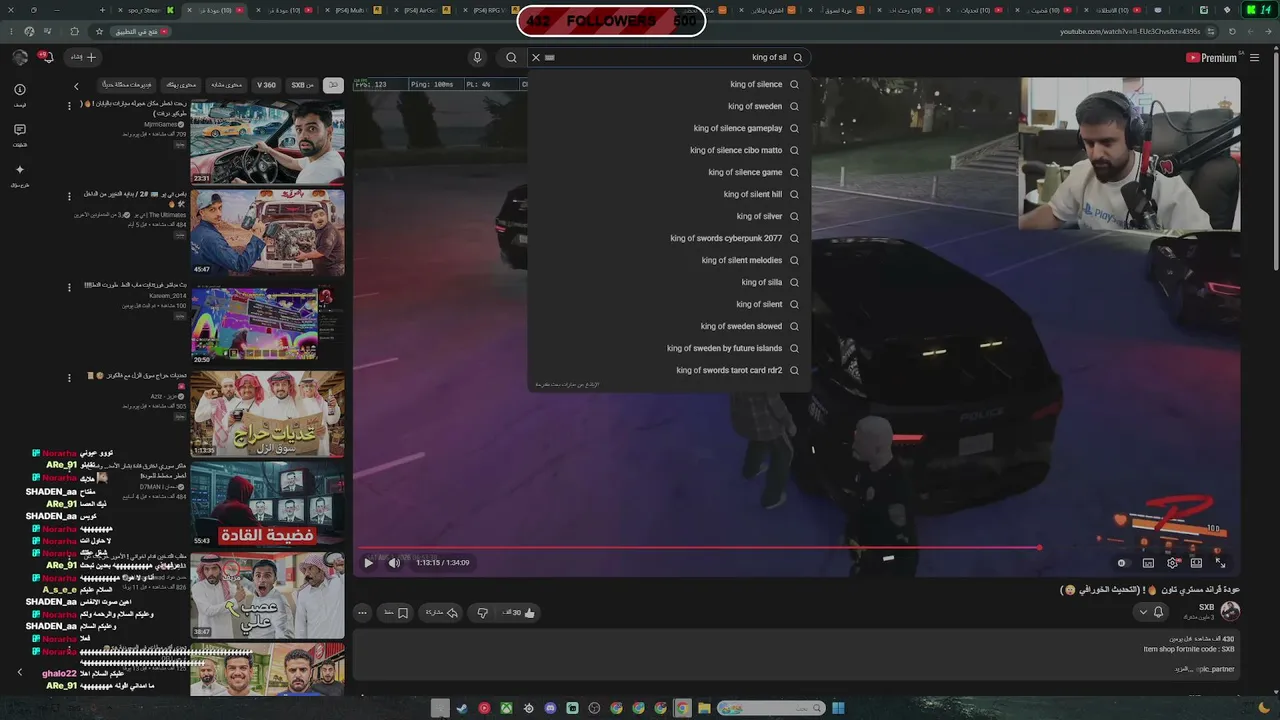Choose 'king of silence gameplay' suggestion
The image size is (1280, 720).
[x=670, y=129]
